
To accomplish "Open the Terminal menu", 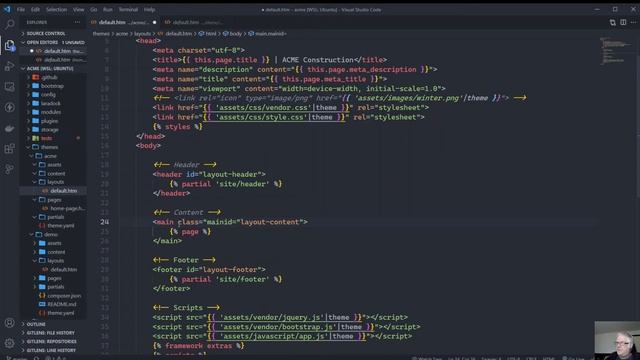I will point(128,9).
